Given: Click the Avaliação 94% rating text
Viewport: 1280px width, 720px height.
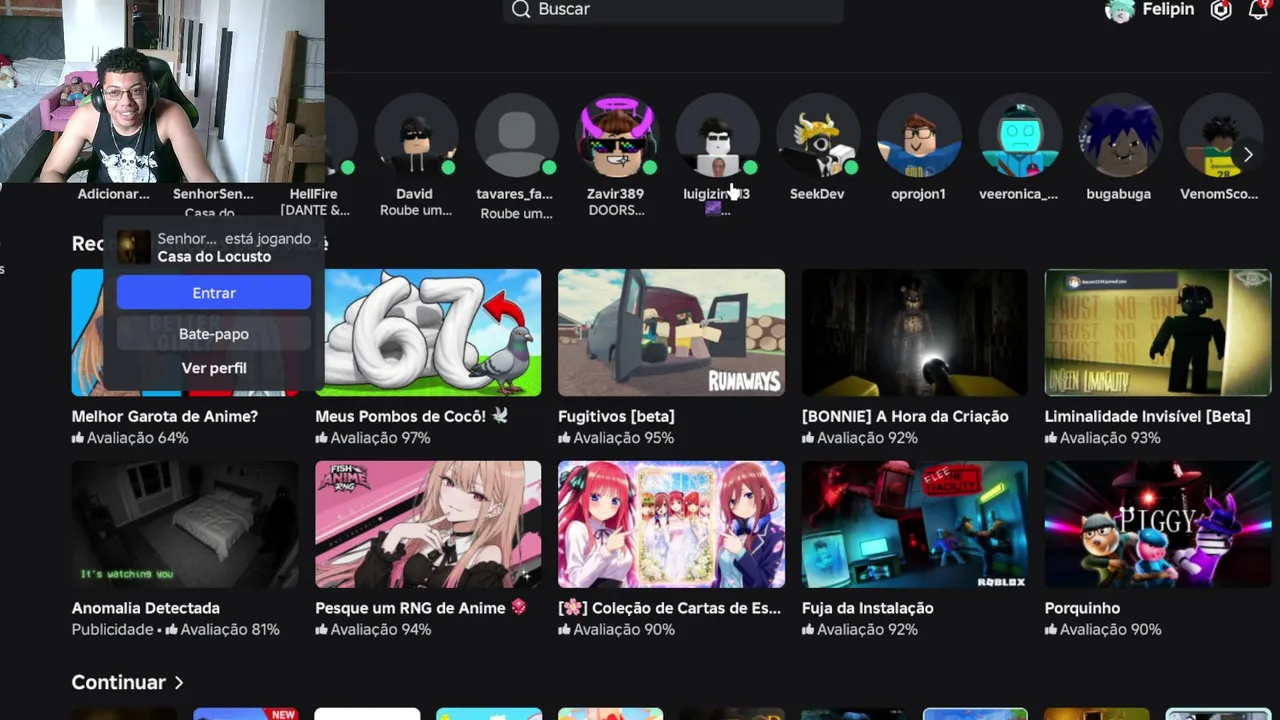Looking at the screenshot, I should (373, 630).
